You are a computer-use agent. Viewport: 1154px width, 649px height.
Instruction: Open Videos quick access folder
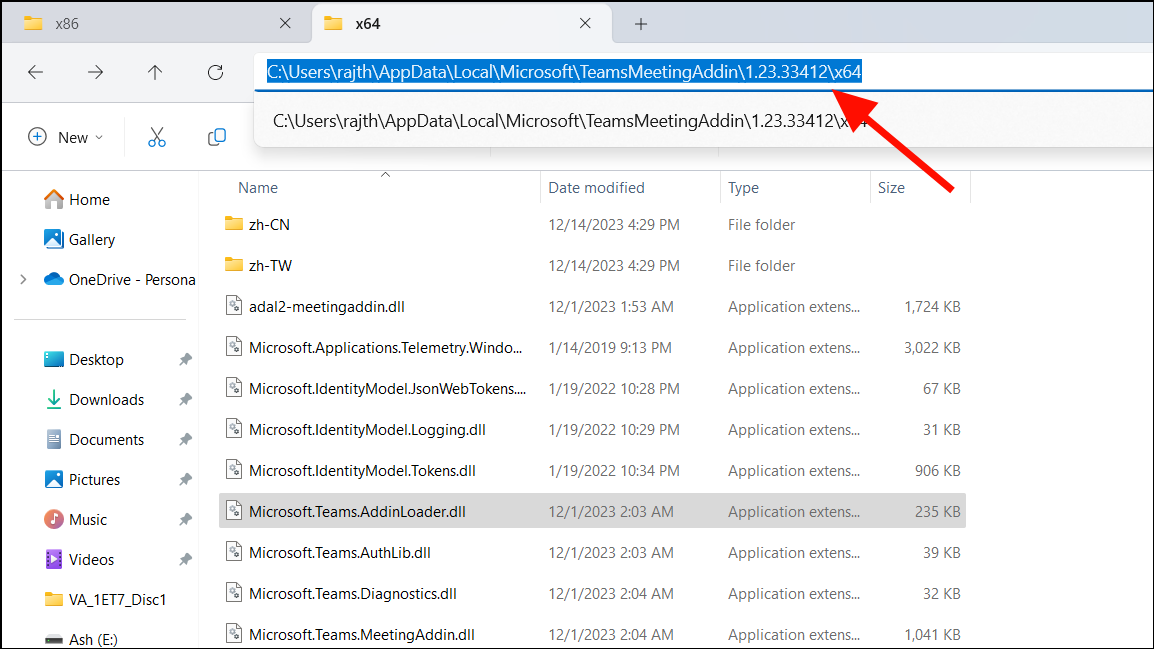79,559
